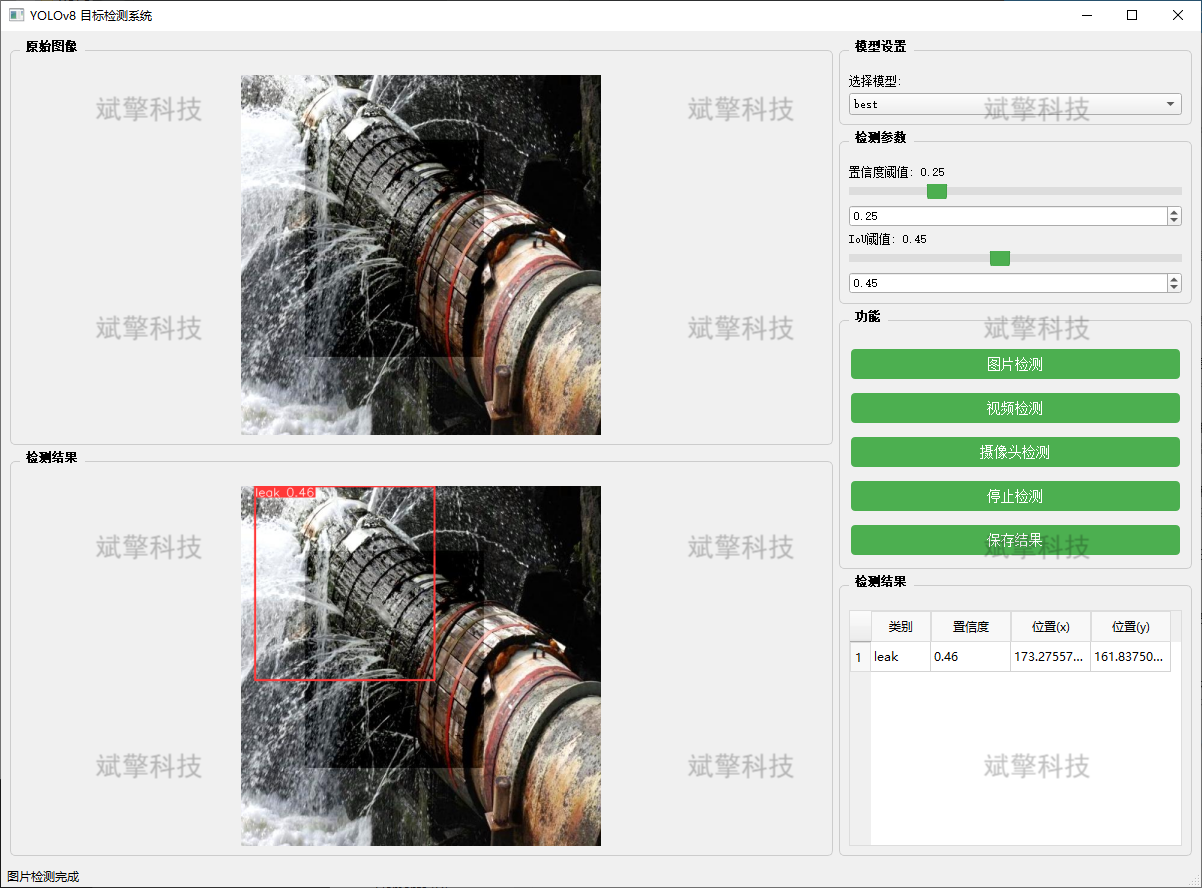Screen dimensions: 1202x888
Task: Click the table corner select-all button
Action: pos(860,627)
